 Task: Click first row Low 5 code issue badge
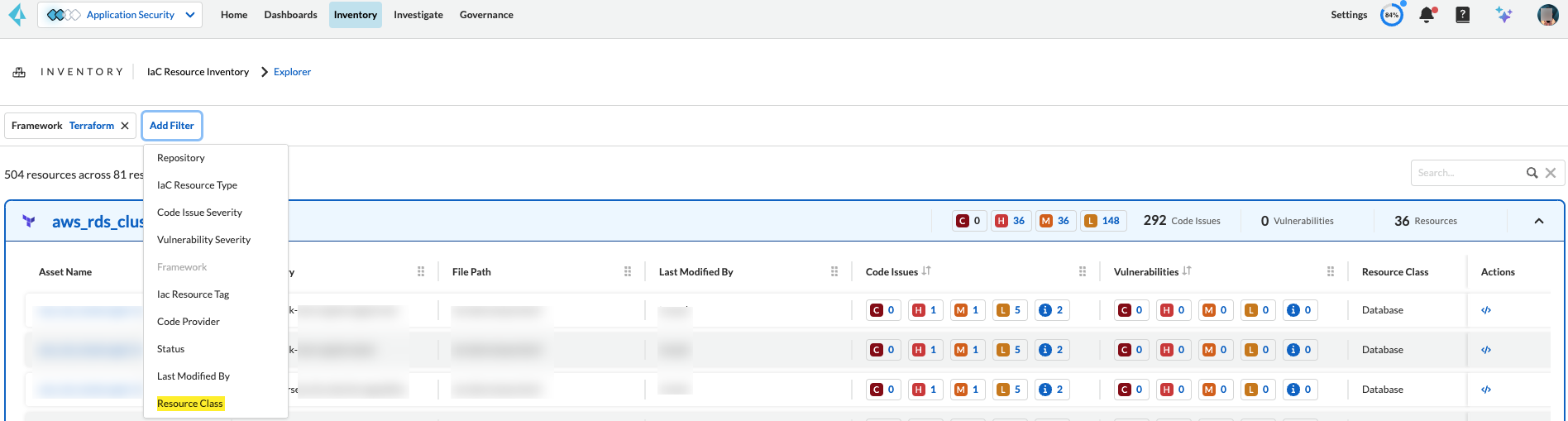pyautogui.click(x=1010, y=310)
